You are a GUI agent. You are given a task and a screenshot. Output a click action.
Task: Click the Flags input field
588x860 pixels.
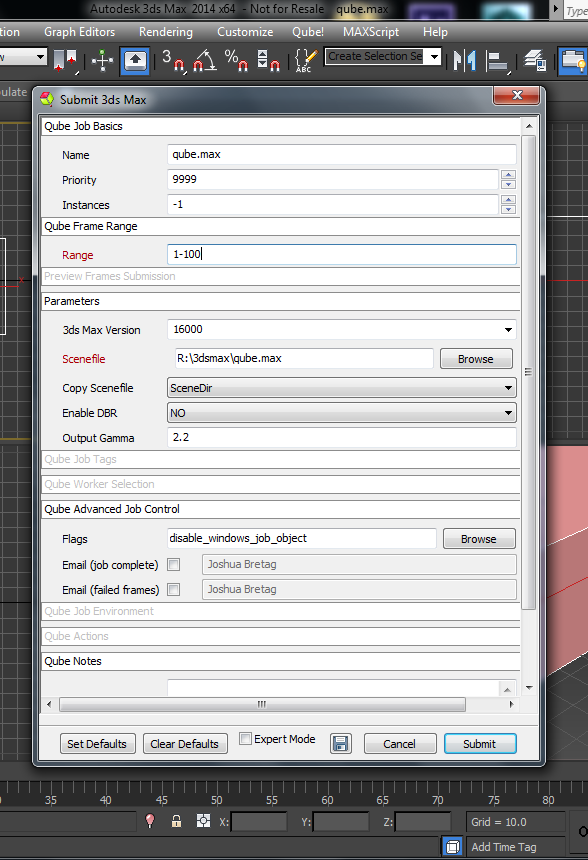point(302,538)
